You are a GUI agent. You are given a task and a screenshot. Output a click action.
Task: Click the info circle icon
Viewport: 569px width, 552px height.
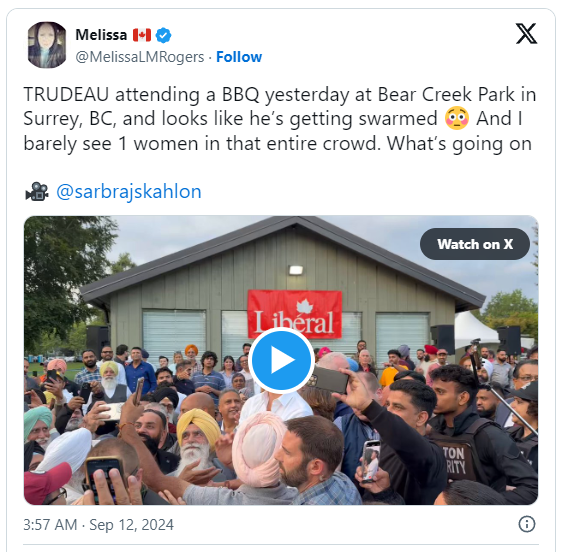(x=527, y=524)
